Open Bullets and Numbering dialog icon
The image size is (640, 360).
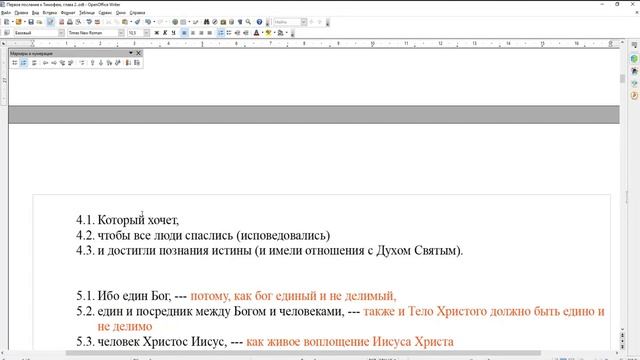point(137,63)
